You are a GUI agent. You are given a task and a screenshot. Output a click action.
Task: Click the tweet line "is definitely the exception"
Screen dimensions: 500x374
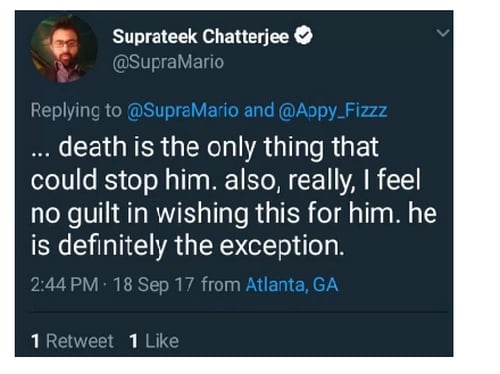point(187,246)
